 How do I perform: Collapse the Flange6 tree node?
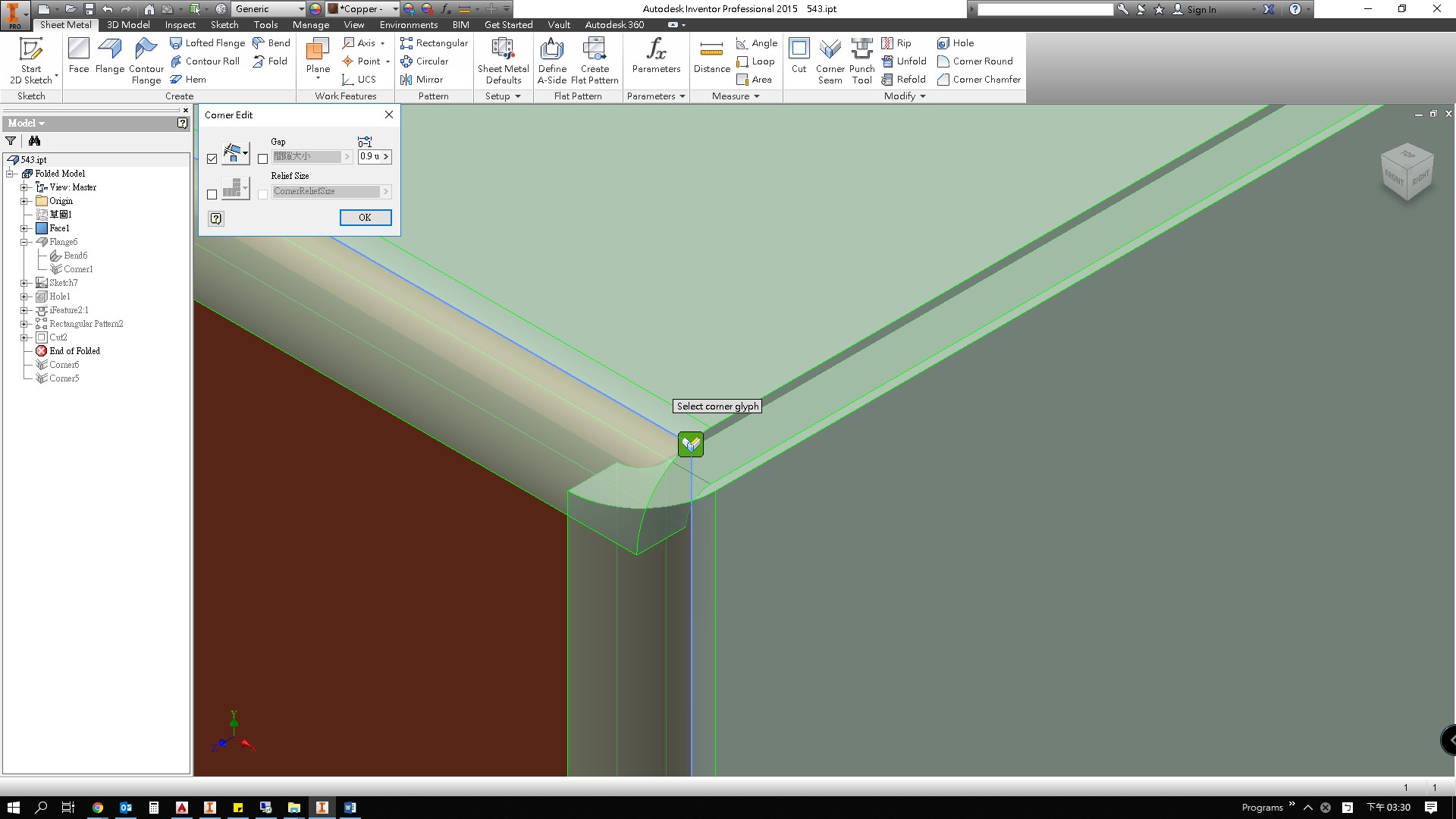(x=24, y=242)
